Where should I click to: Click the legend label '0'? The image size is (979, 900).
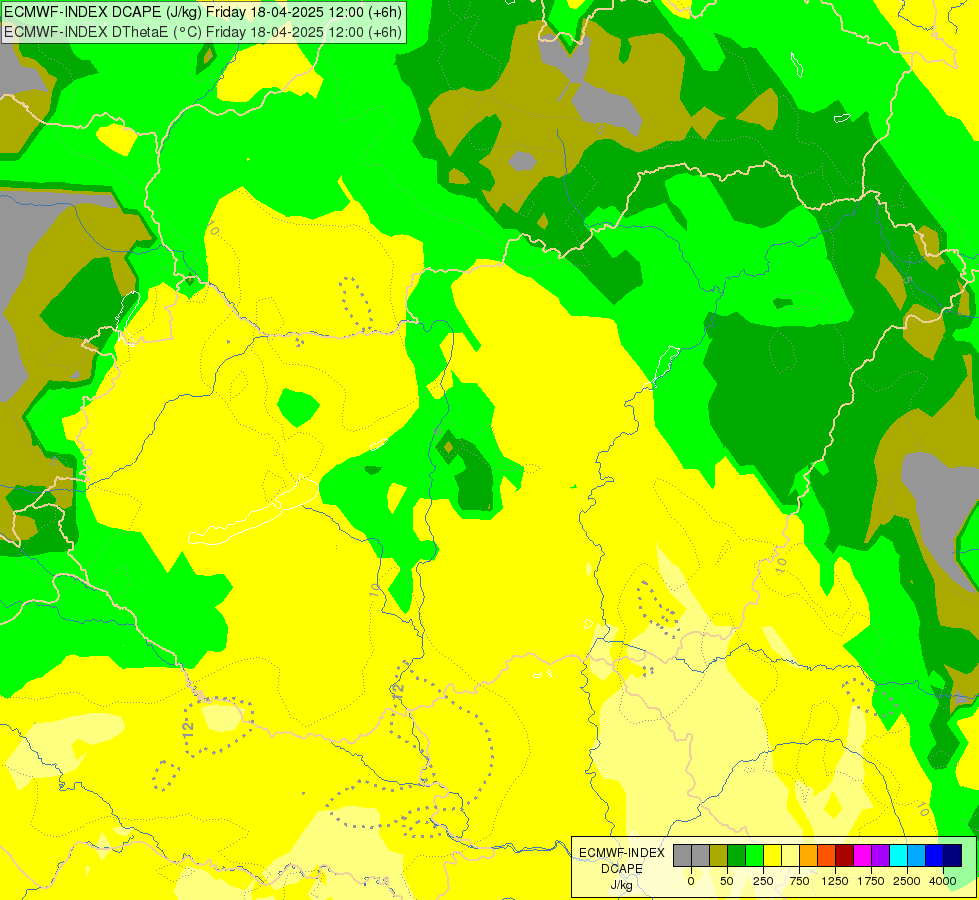[x=691, y=881]
